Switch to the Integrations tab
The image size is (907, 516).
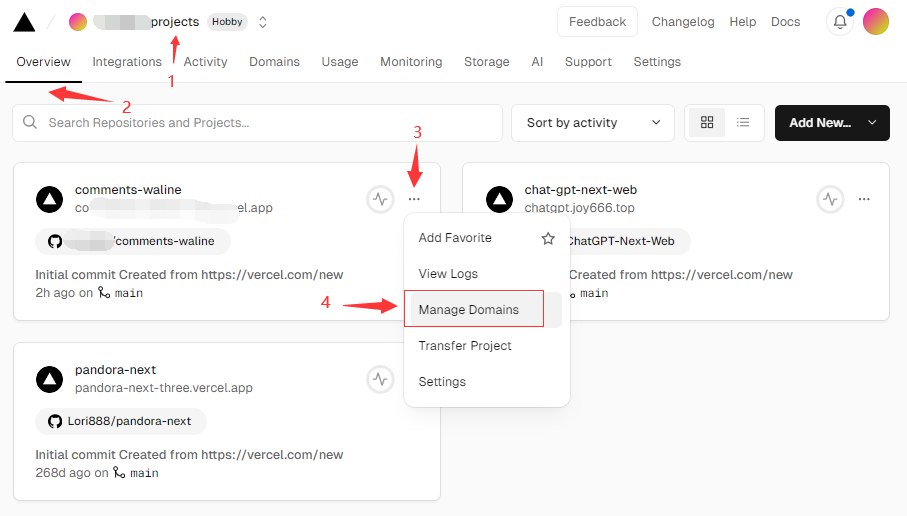tap(127, 62)
